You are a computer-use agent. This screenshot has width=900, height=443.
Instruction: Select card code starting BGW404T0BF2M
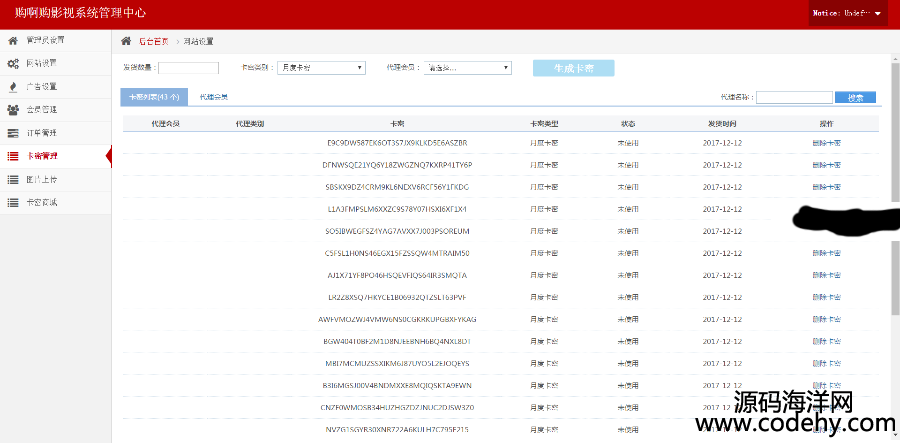[x=397, y=341]
